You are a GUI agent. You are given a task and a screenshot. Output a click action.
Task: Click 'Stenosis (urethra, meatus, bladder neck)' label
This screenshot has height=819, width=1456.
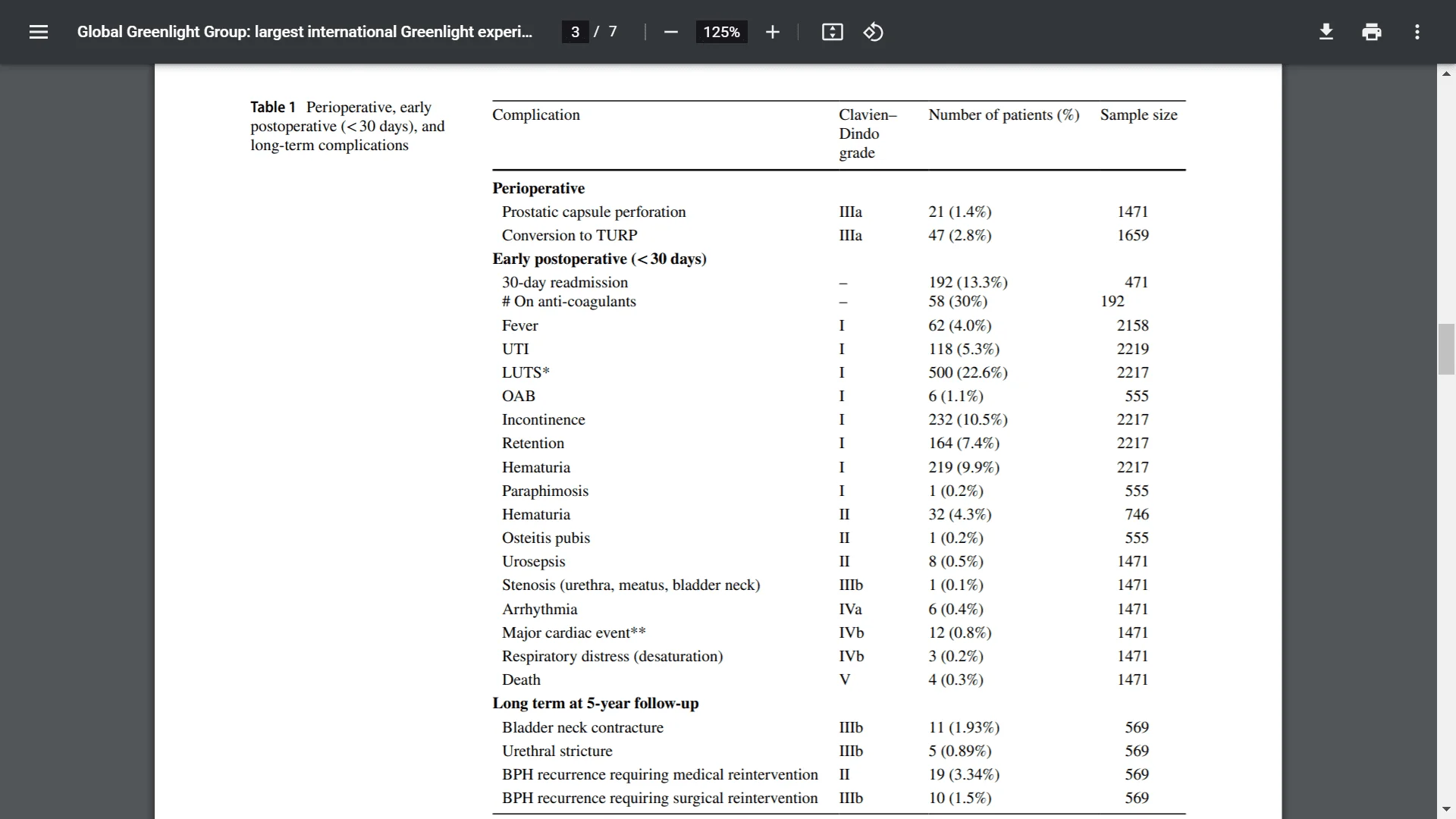click(x=631, y=585)
